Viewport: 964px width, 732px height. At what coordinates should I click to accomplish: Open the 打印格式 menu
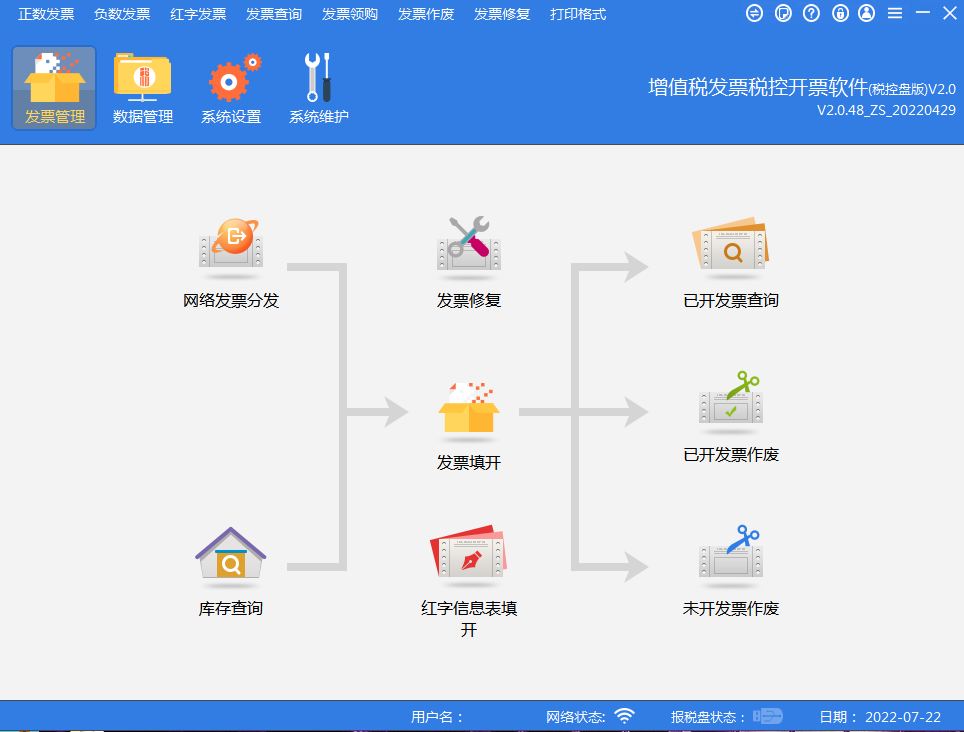click(x=578, y=14)
